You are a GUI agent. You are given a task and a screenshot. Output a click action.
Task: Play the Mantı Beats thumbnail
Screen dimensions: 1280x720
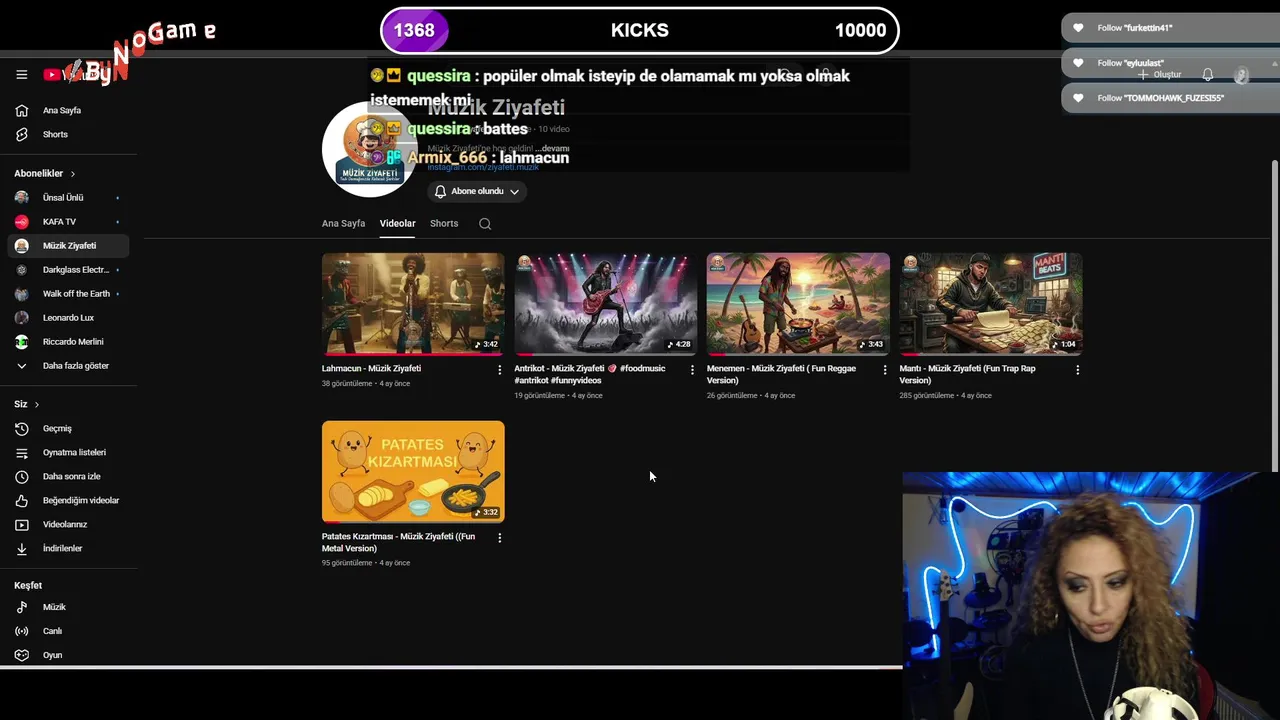[x=990, y=304]
